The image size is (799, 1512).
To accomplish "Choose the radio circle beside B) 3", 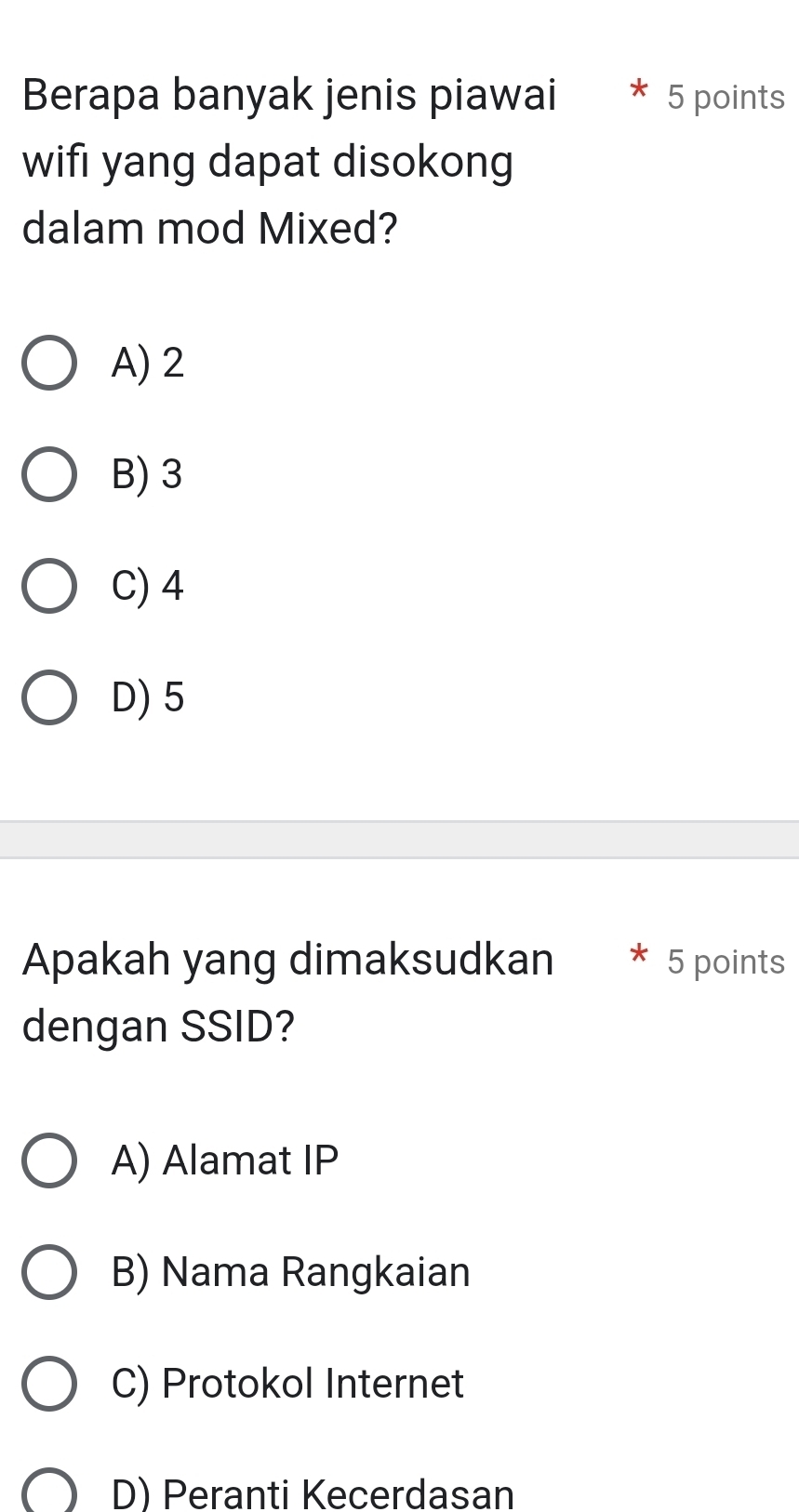I will pos(49,475).
